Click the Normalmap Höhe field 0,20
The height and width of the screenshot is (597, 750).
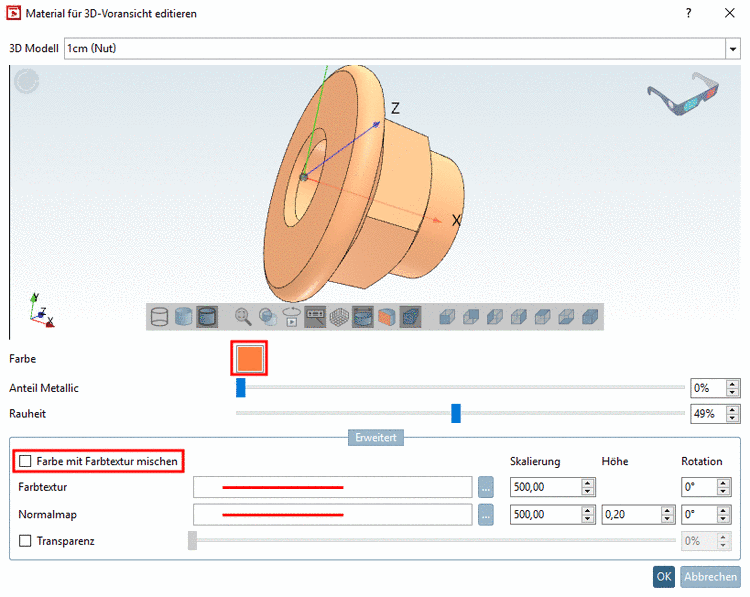point(631,515)
